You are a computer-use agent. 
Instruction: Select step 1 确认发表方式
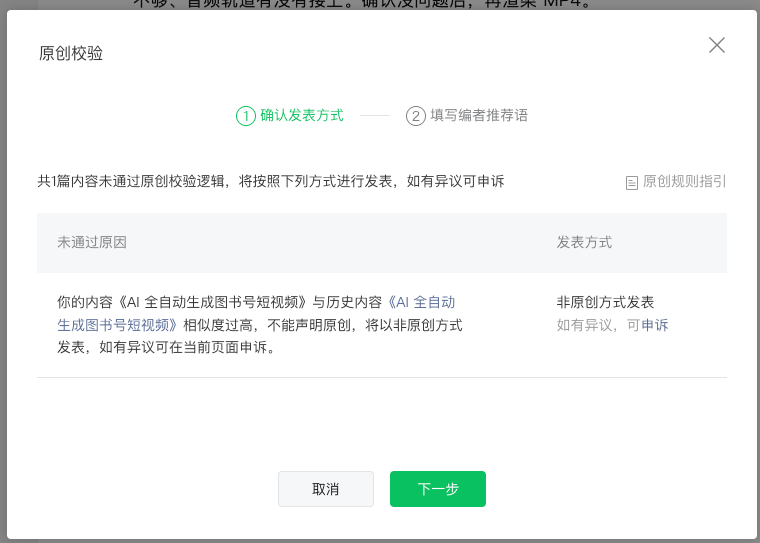point(290,115)
